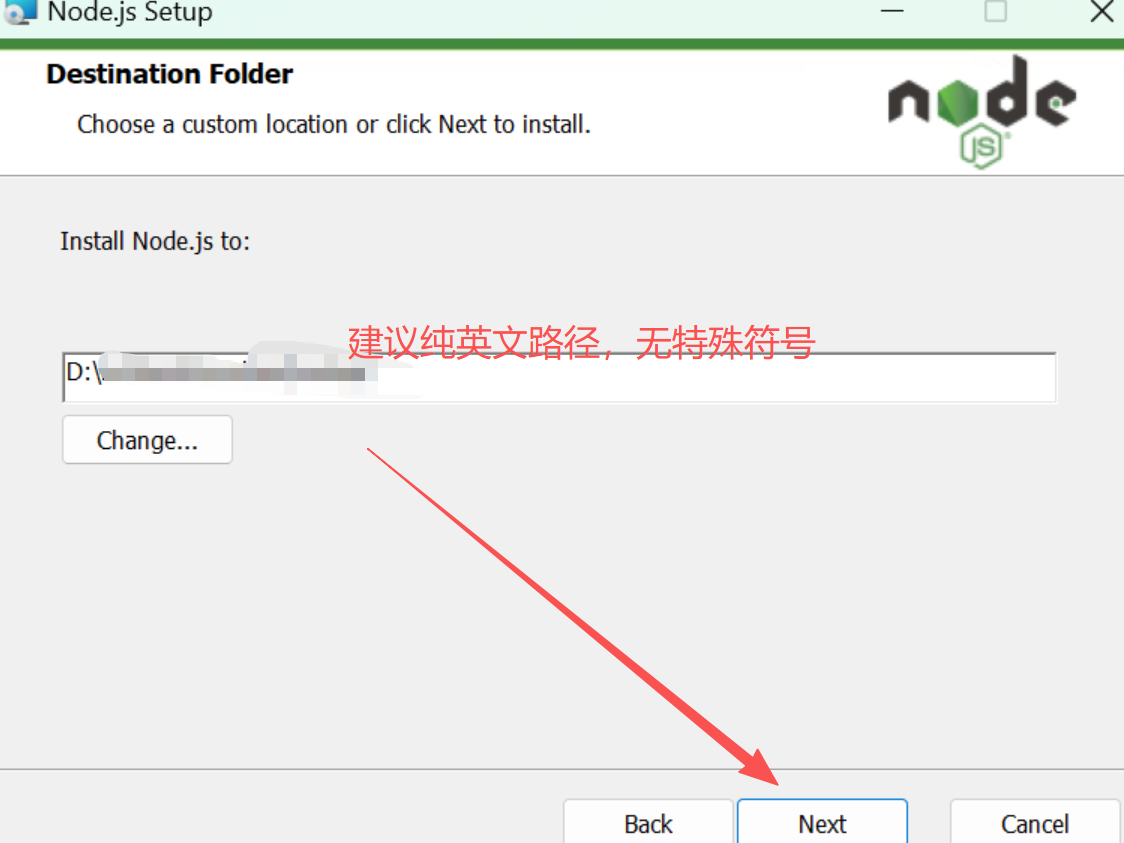Focus the install path input field
The height and width of the screenshot is (843, 1124).
point(559,377)
